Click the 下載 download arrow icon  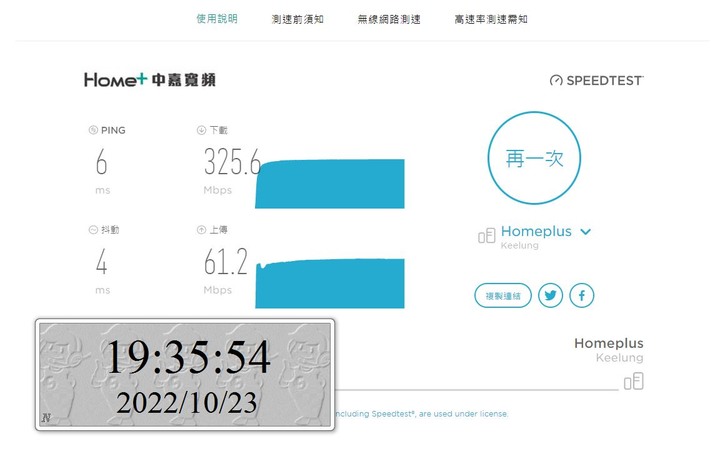click(x=201, y=130)
